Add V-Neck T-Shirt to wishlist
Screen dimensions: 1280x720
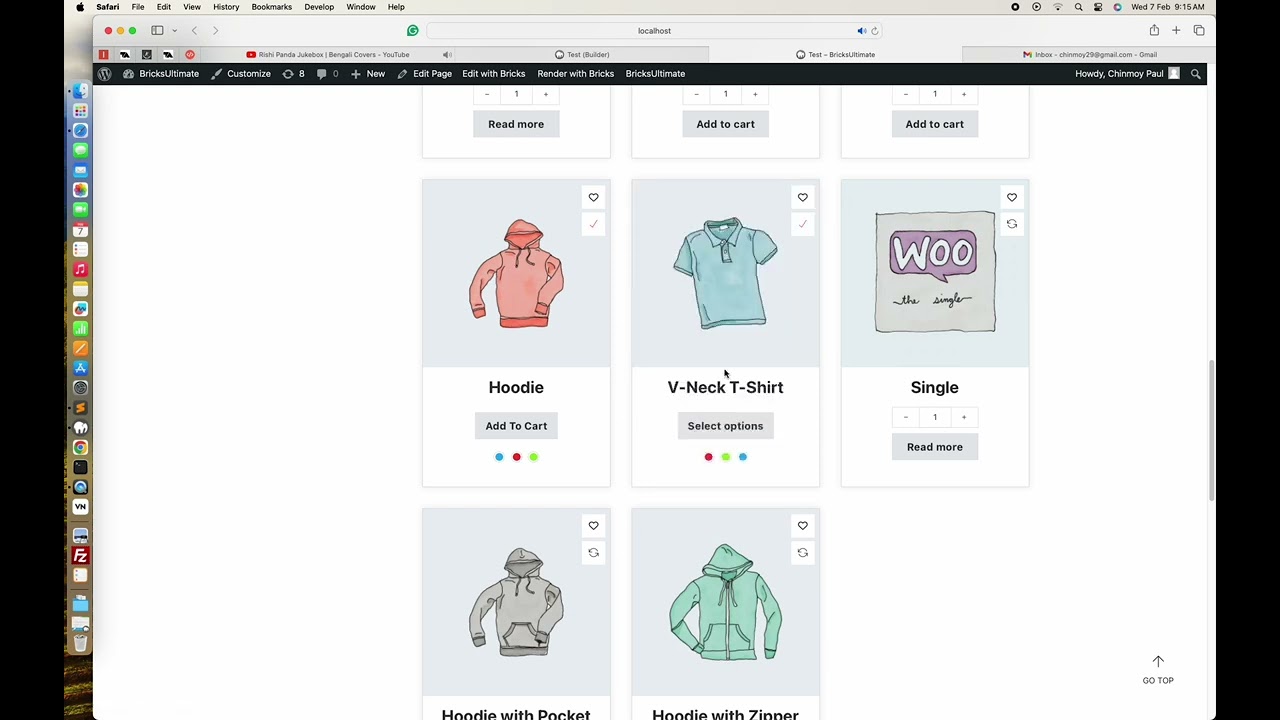pos(802,197)
